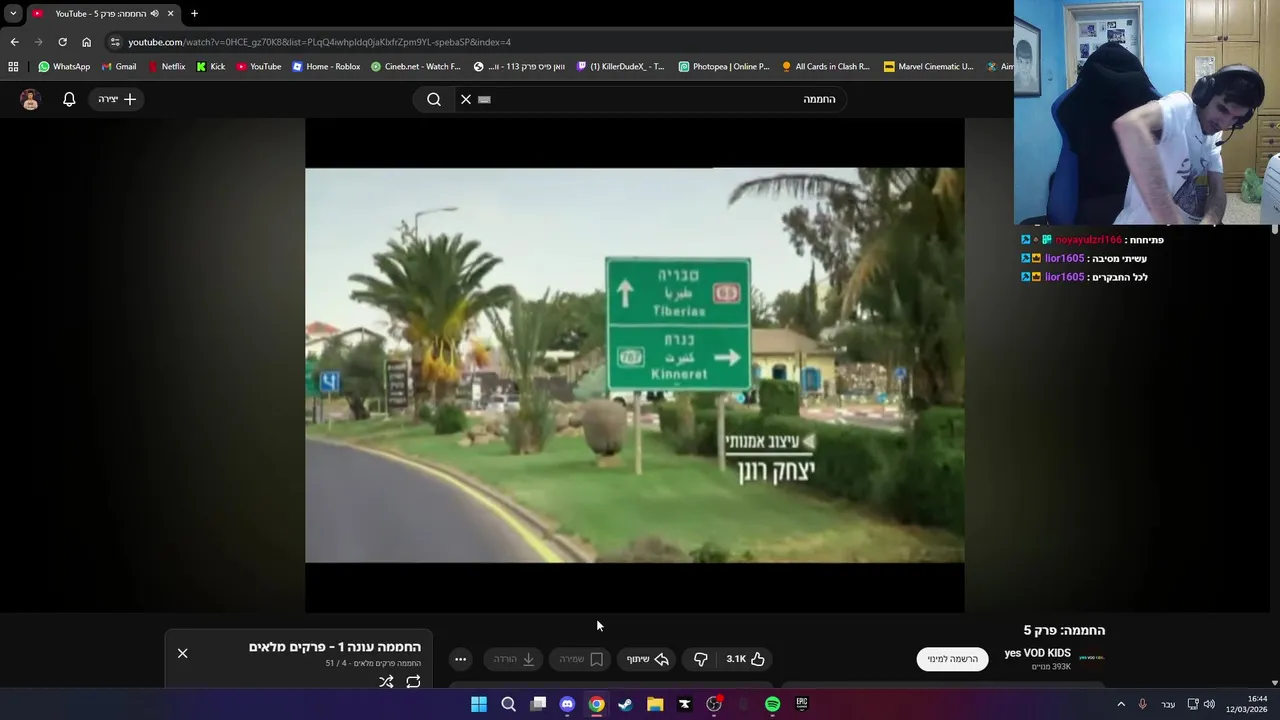Open the YouTube account avatar menu
This screenshot has width=1280, height=720.
click(30, 99)
